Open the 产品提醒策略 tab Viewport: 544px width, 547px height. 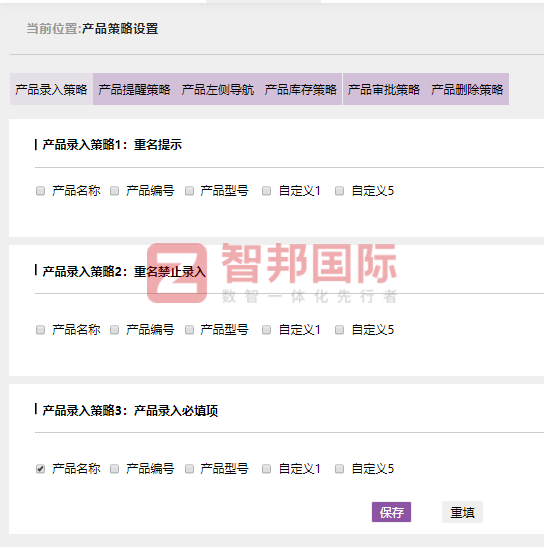pos(134,89)
